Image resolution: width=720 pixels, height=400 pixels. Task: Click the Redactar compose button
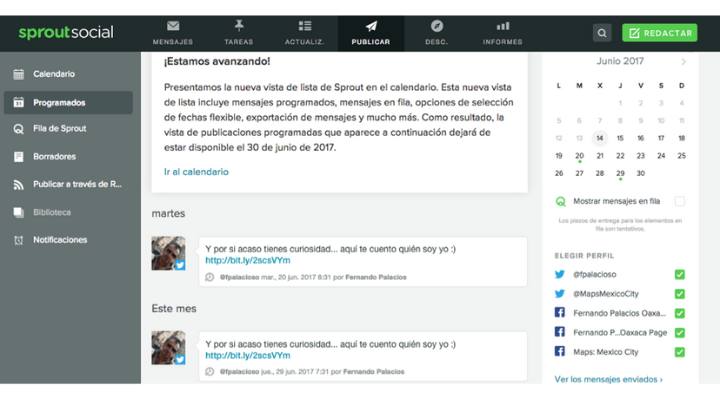tap(659, 33)
